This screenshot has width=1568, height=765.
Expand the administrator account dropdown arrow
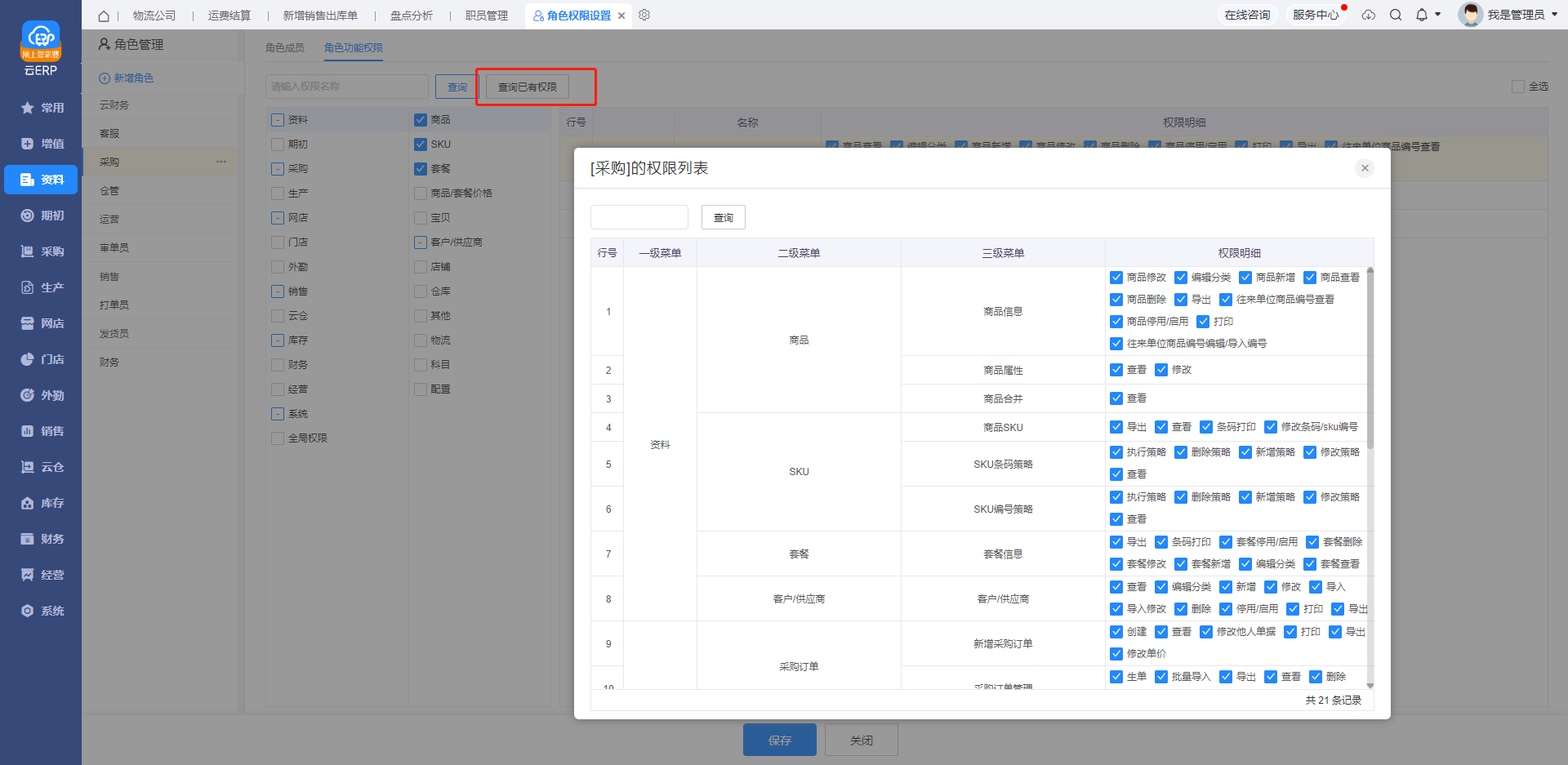1554,15
